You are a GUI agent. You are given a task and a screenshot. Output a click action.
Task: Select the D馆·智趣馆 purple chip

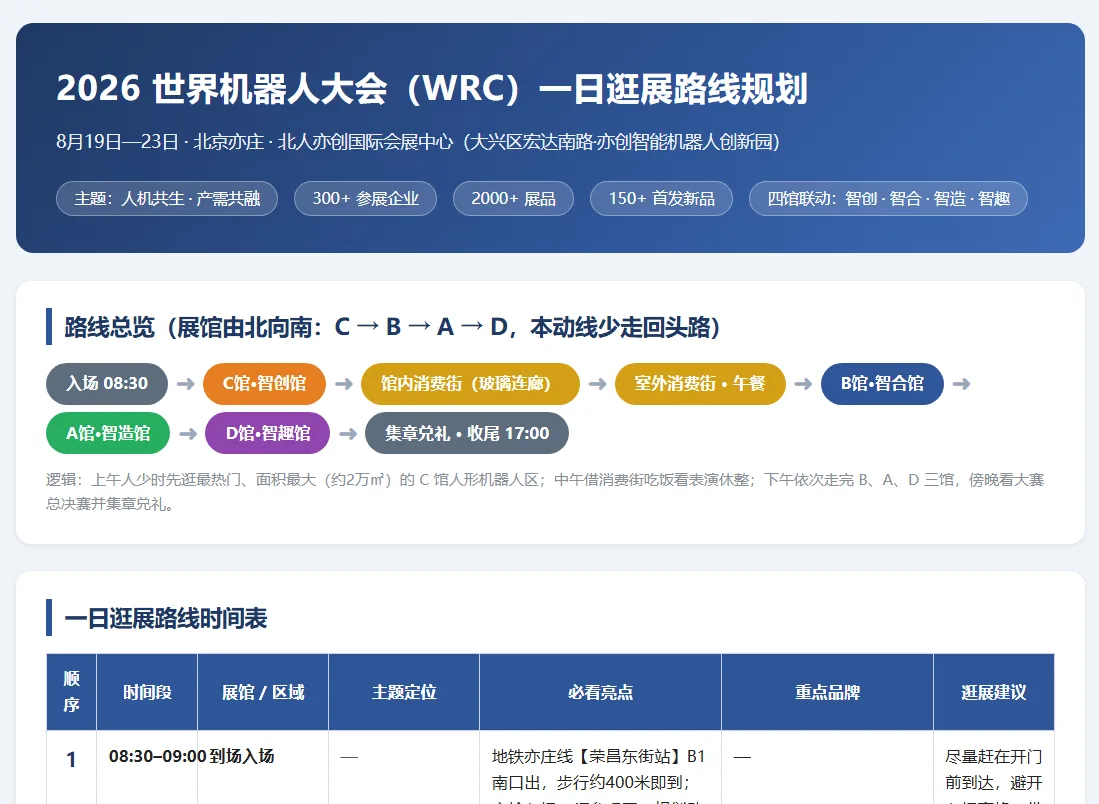(x=268, y=433)
